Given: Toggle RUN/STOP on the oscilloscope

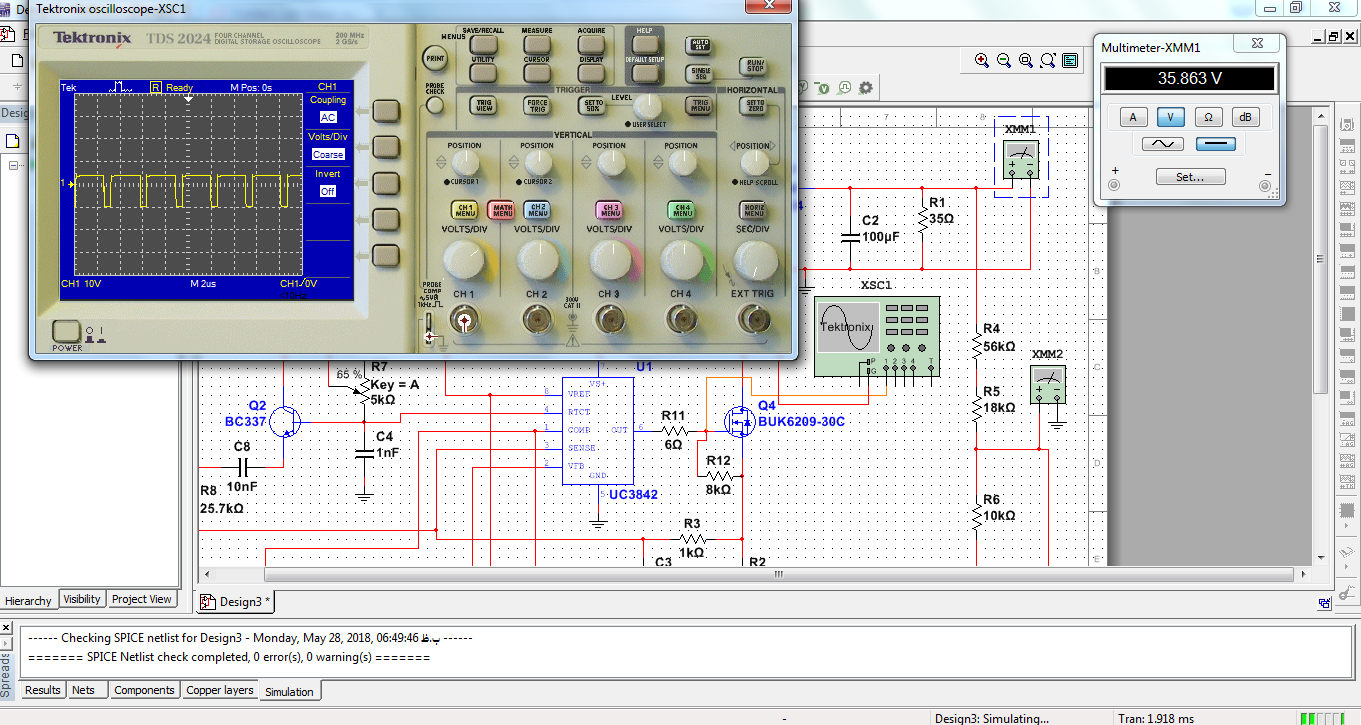Looking at the screenshot, I should tap(755, 66).
